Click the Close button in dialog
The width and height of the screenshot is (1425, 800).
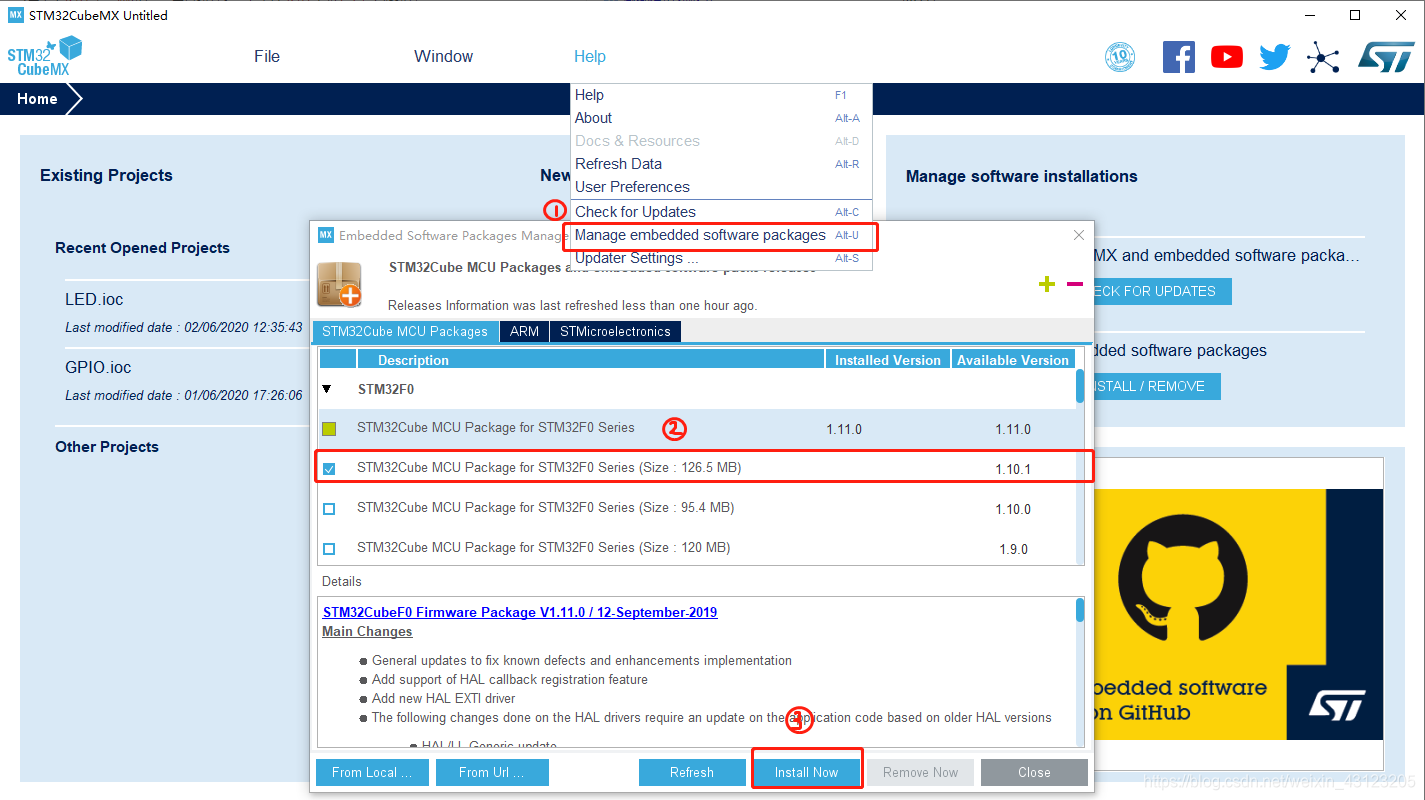pyautogui.click(x=1034, y=772)
